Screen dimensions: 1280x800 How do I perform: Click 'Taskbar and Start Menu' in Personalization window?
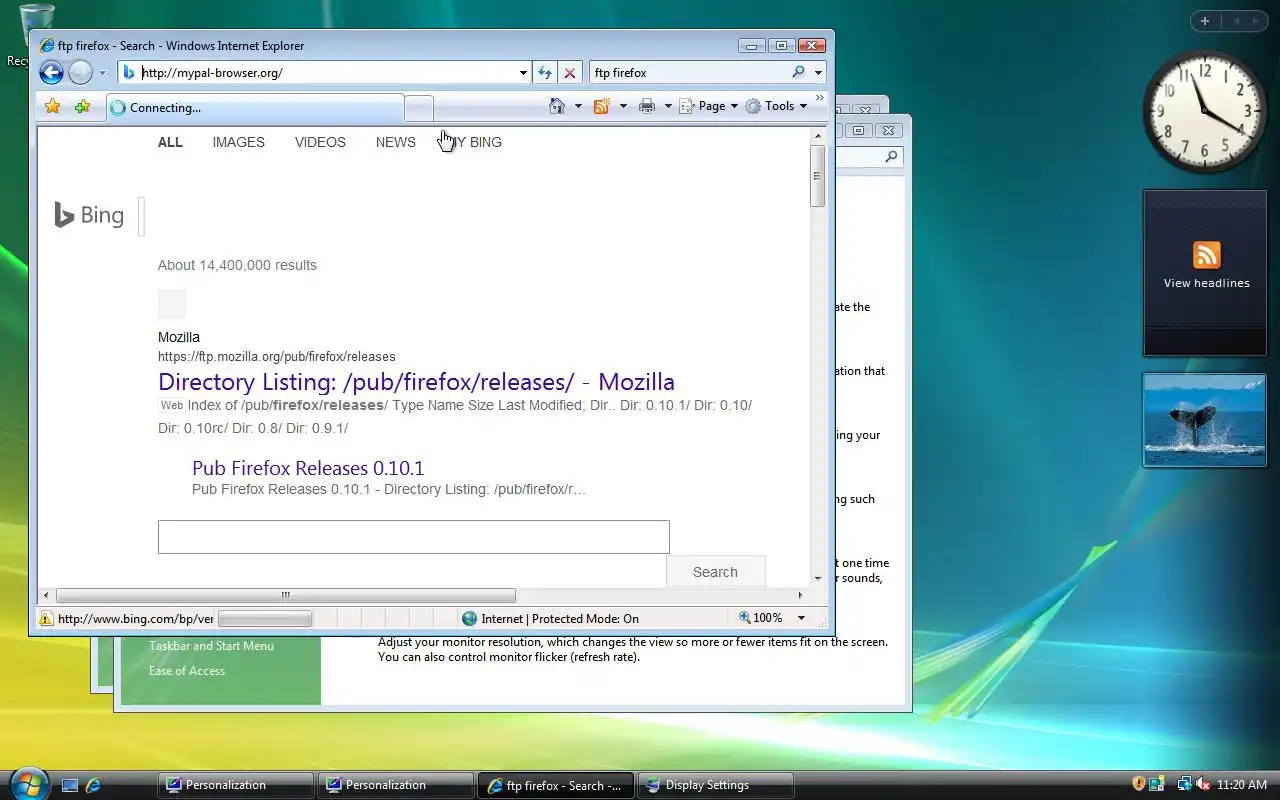(211, 646)
